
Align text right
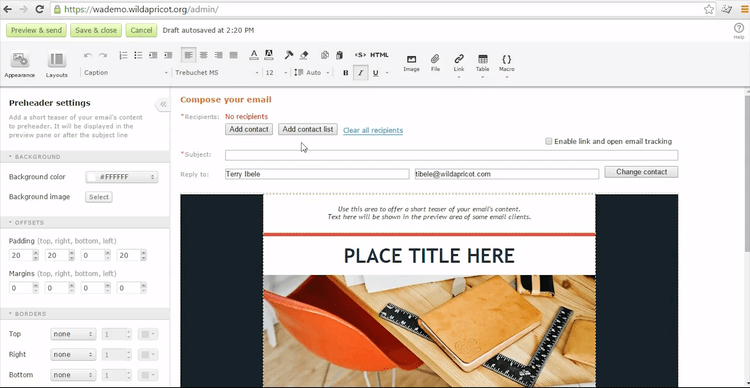219,55
